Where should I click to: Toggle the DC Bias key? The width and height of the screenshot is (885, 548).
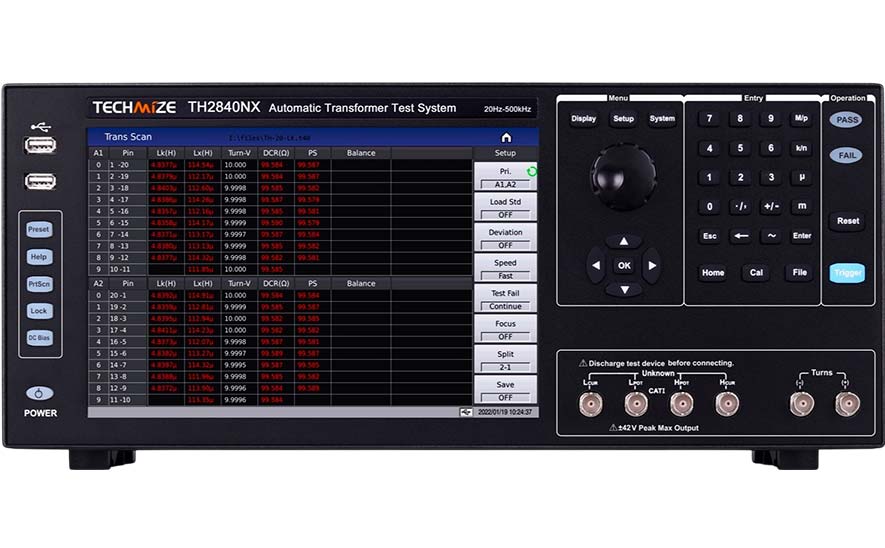click(39, 337)
